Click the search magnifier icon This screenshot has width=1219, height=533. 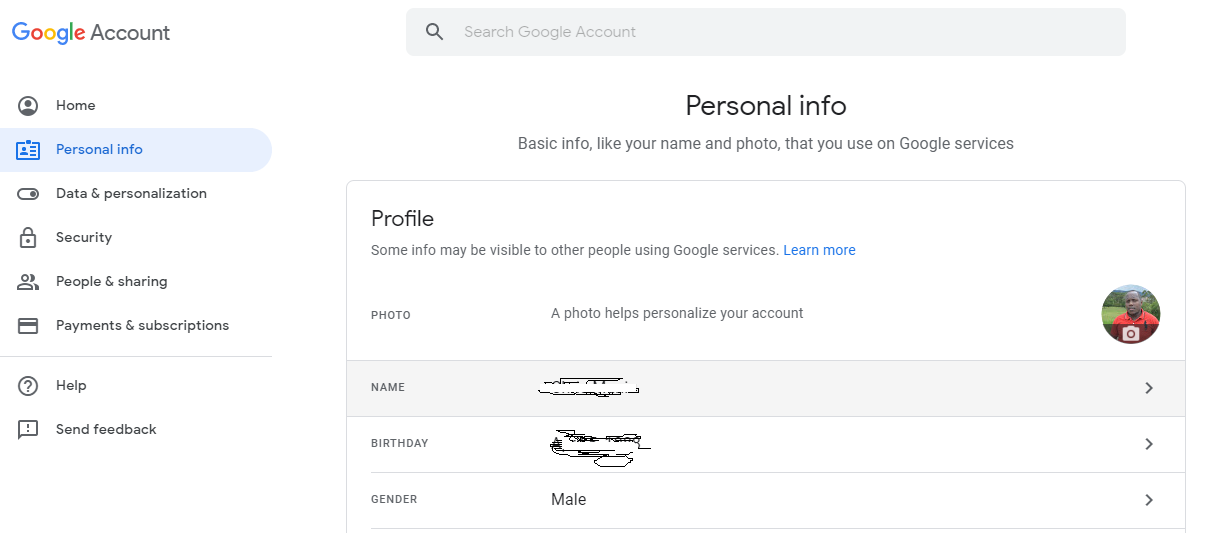coord(434,32)
